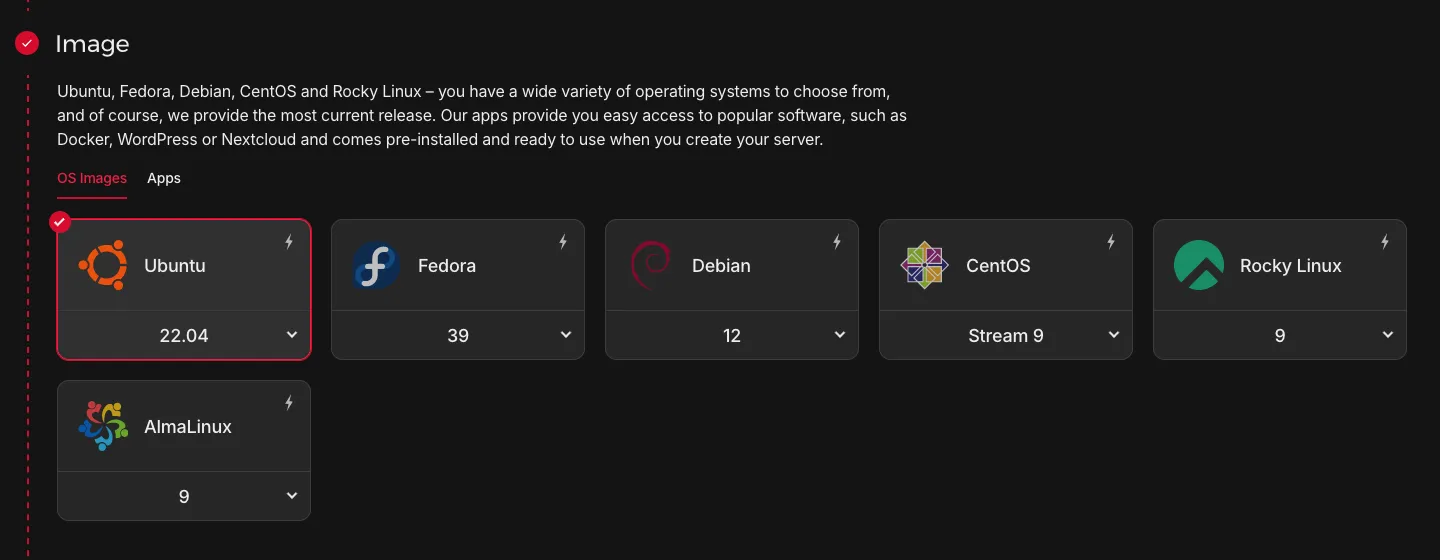The height and width of the screenshot is (560, 1440).
Task: Switch to the OS Images tab
Action: [x=92, y=178]
